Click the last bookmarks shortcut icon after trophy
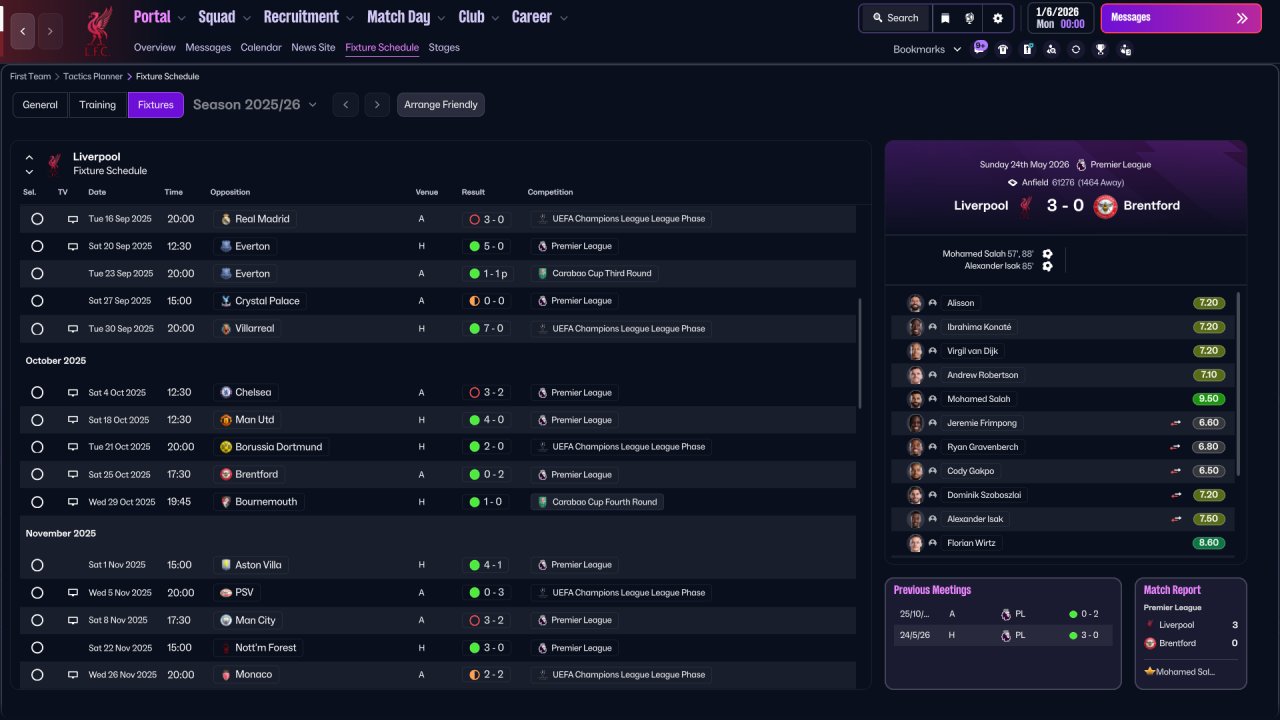 tap(1125, 49)
